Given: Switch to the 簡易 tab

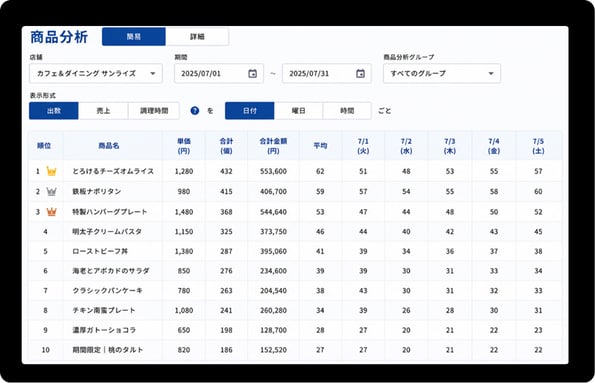Looking at the screenshot, I should (x=134, y=36).
